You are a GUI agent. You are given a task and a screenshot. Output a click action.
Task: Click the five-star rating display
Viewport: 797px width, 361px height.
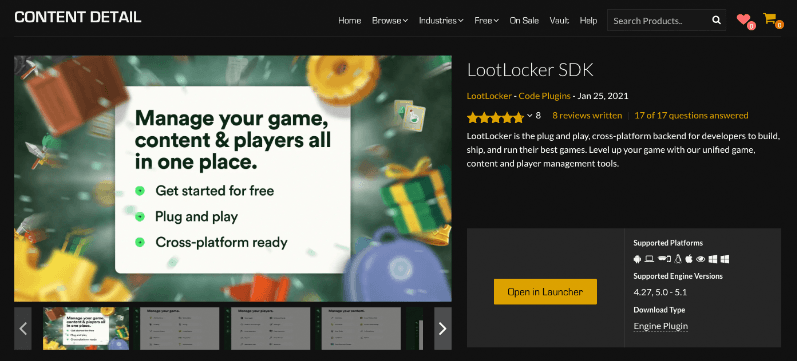tap(495, 117)
